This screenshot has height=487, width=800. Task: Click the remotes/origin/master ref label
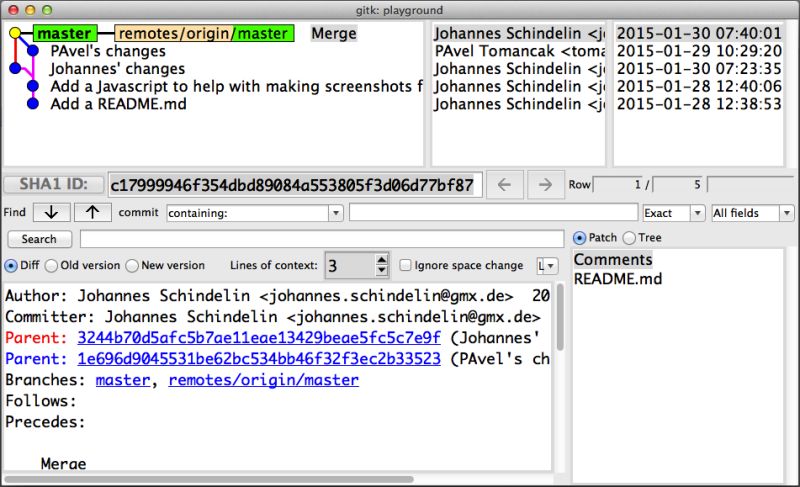pos(204,34)
